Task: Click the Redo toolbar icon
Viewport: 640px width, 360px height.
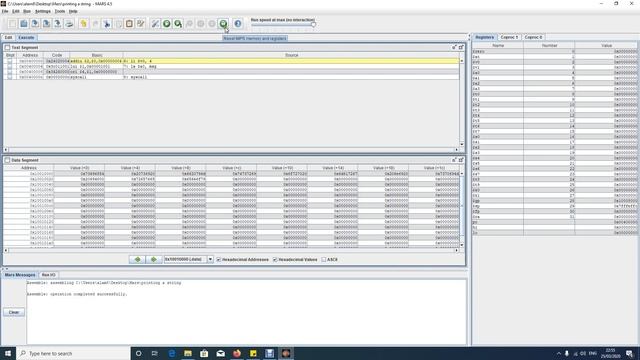Action: click(95, 24)
